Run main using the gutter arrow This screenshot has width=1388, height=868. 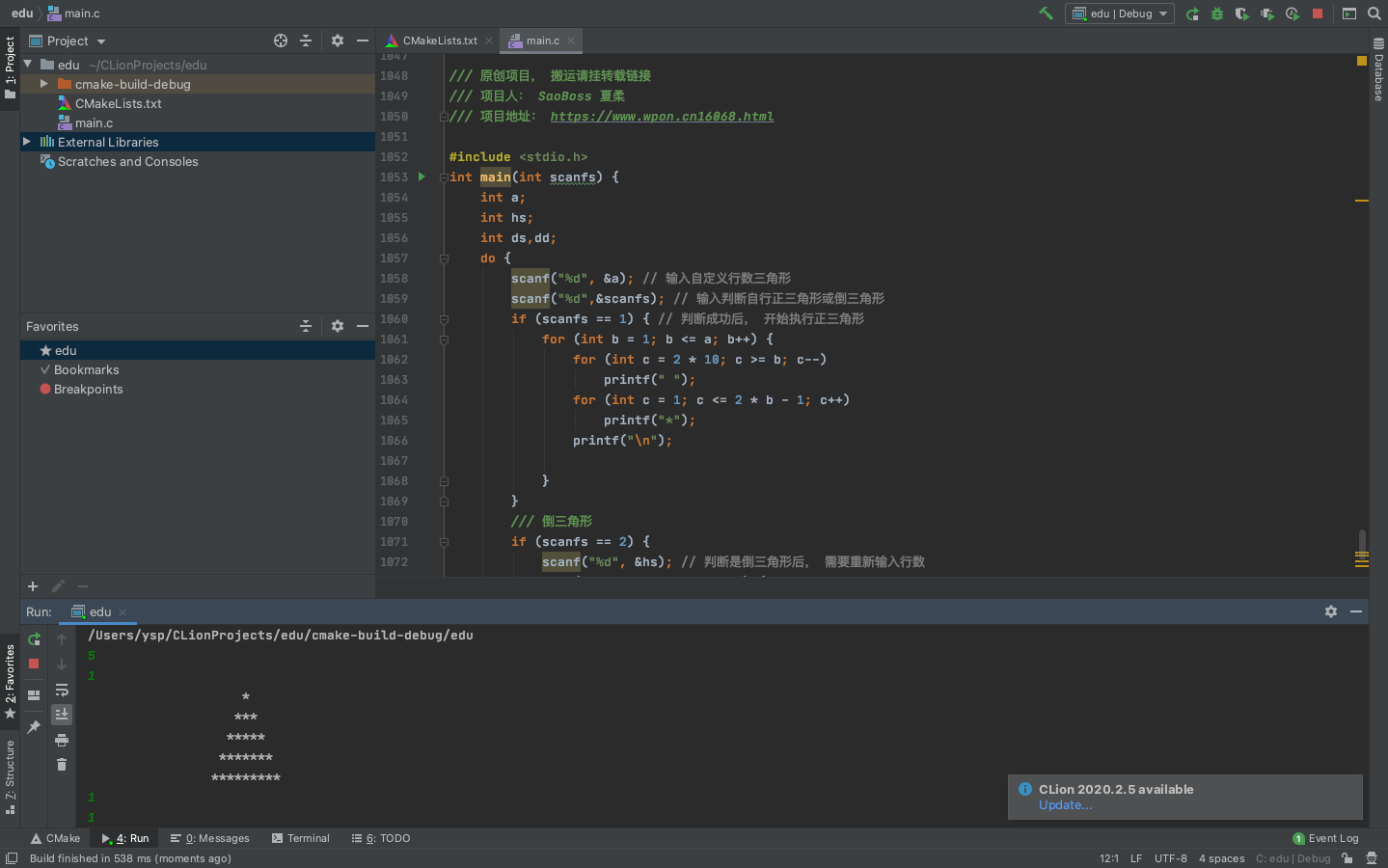point(422,177)
